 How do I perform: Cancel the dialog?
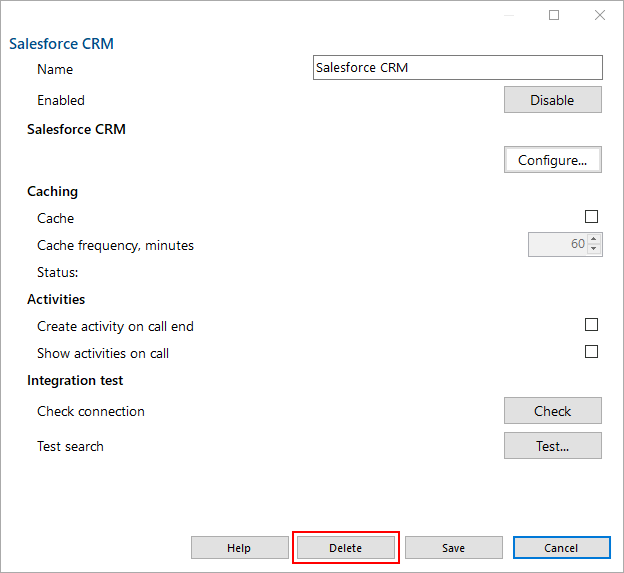(562, 548)
